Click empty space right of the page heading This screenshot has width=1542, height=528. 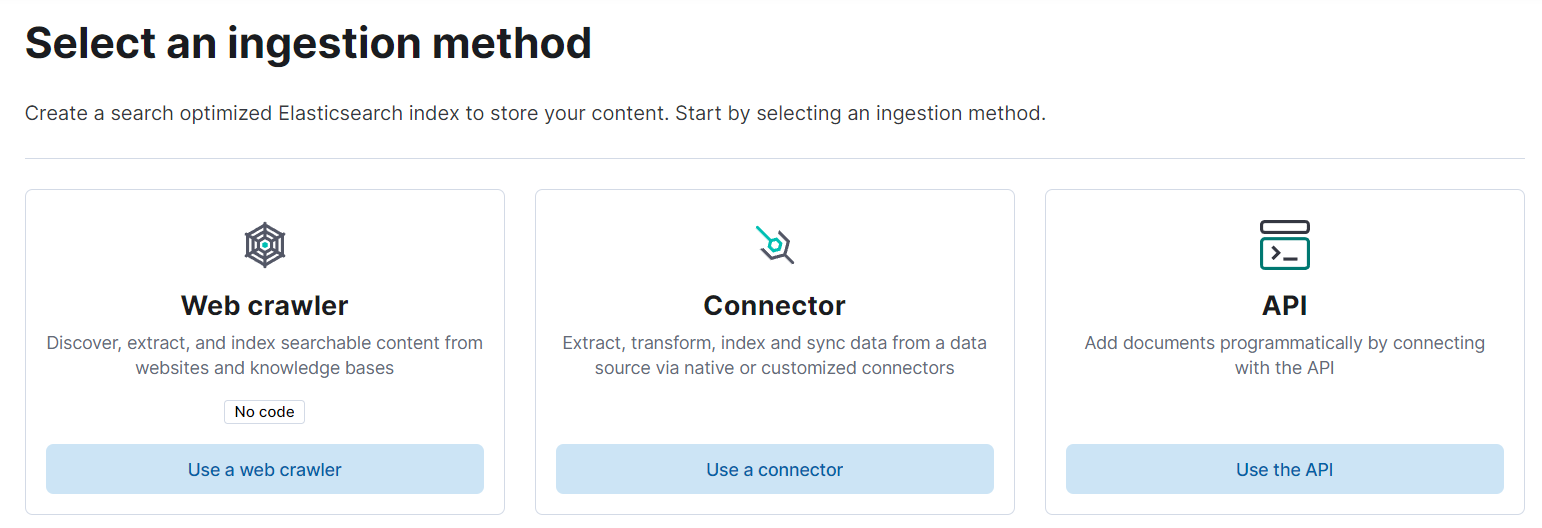point(1000,43)
